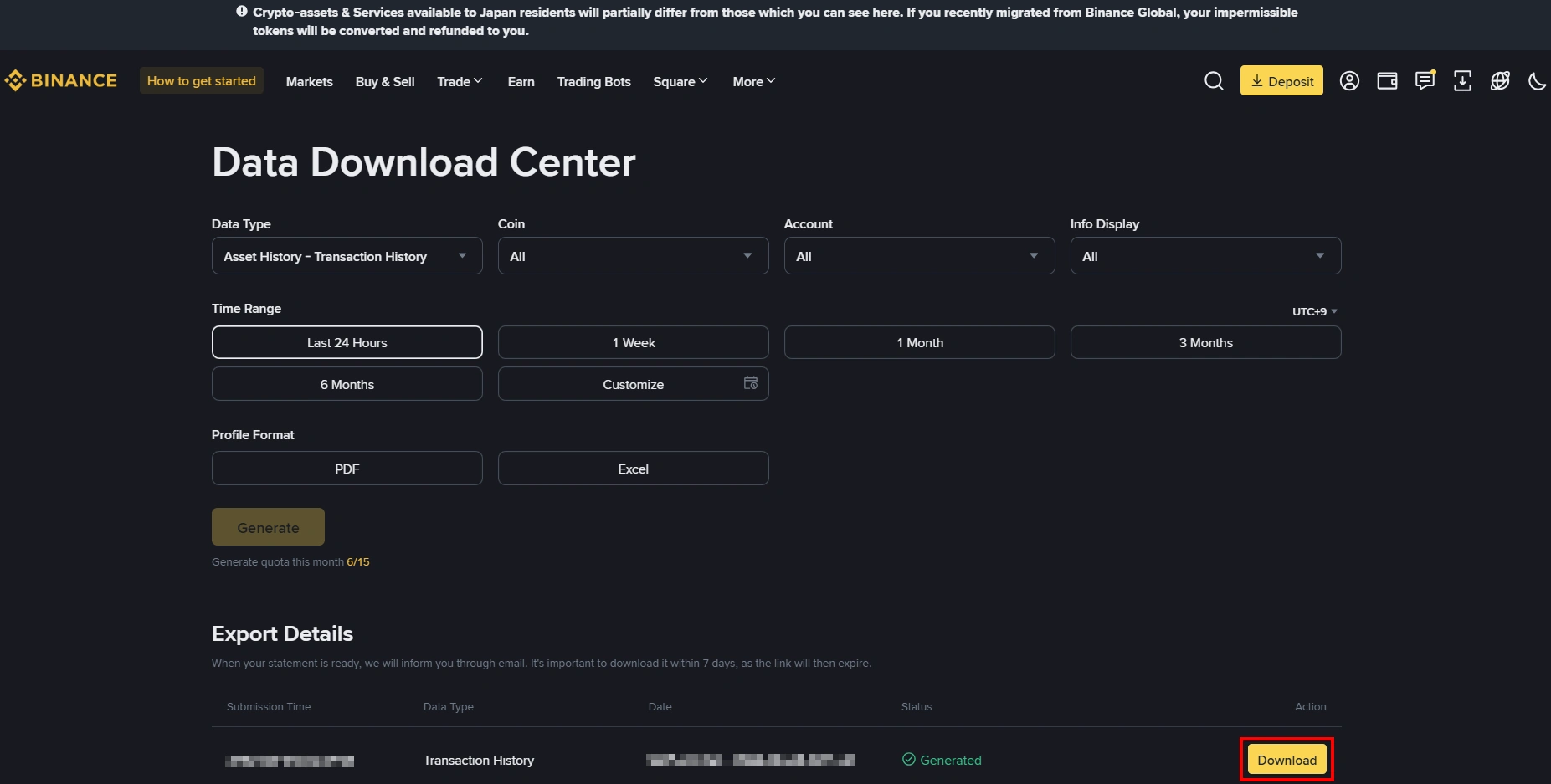Click the Submission Time column header
Viewport: 1551px width, 784px height.
click(x=269, y=707)
